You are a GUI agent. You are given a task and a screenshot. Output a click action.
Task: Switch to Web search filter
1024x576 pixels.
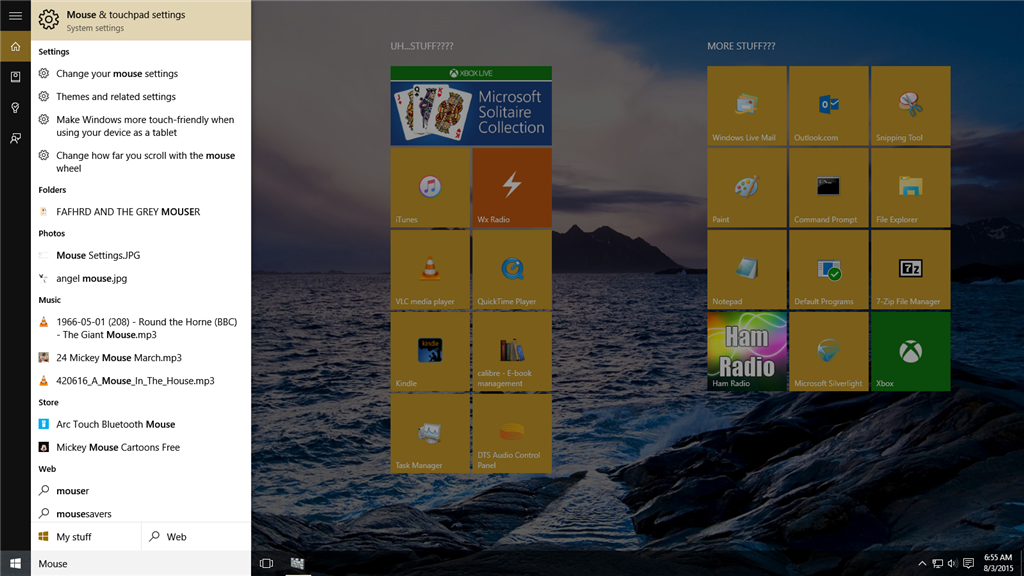tap(196, 537)
